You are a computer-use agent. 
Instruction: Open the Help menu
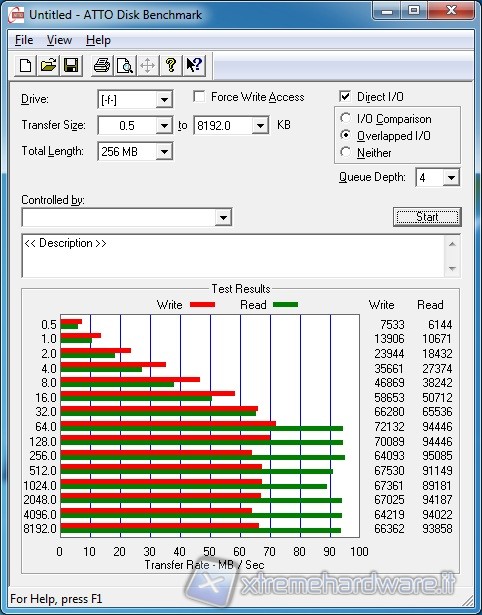point(98,40)
